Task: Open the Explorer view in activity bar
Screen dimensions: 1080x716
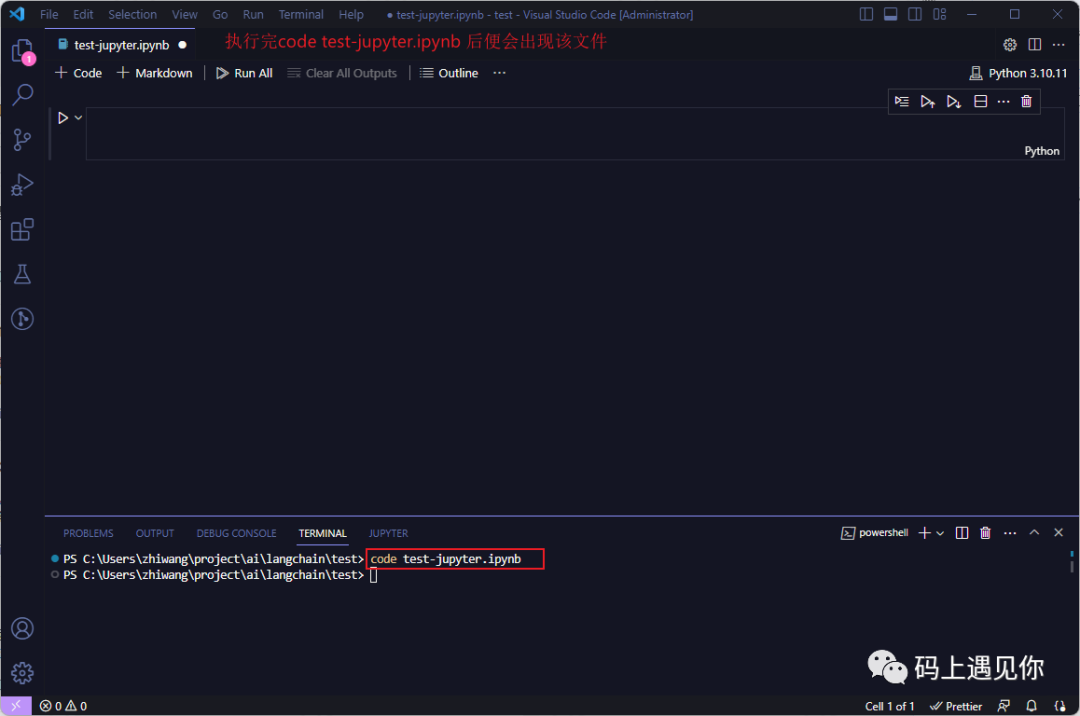Action: (23, 51)
